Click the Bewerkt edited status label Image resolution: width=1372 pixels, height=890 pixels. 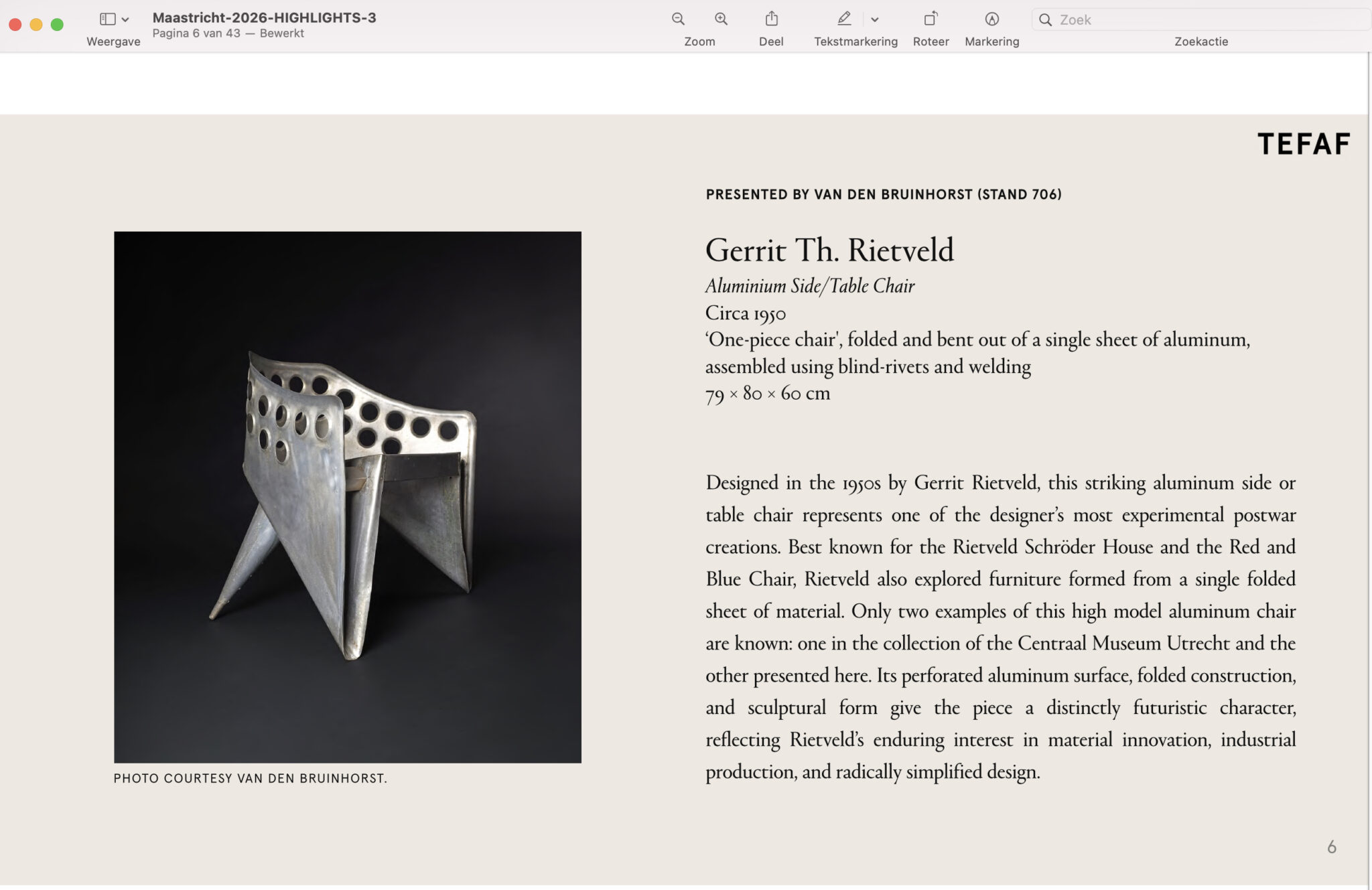coord(281,33)
